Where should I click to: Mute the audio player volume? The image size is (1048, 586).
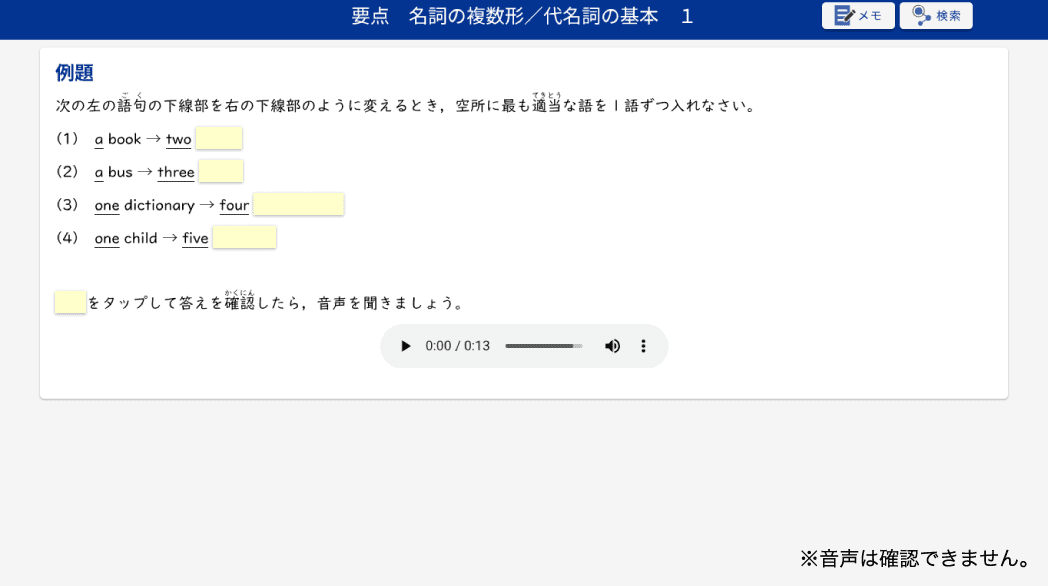612,346
